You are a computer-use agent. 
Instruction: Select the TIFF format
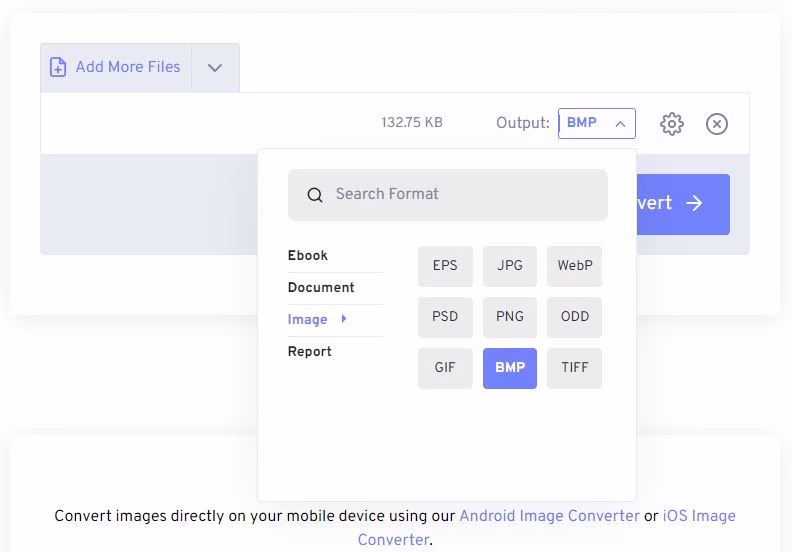[575, 368]
